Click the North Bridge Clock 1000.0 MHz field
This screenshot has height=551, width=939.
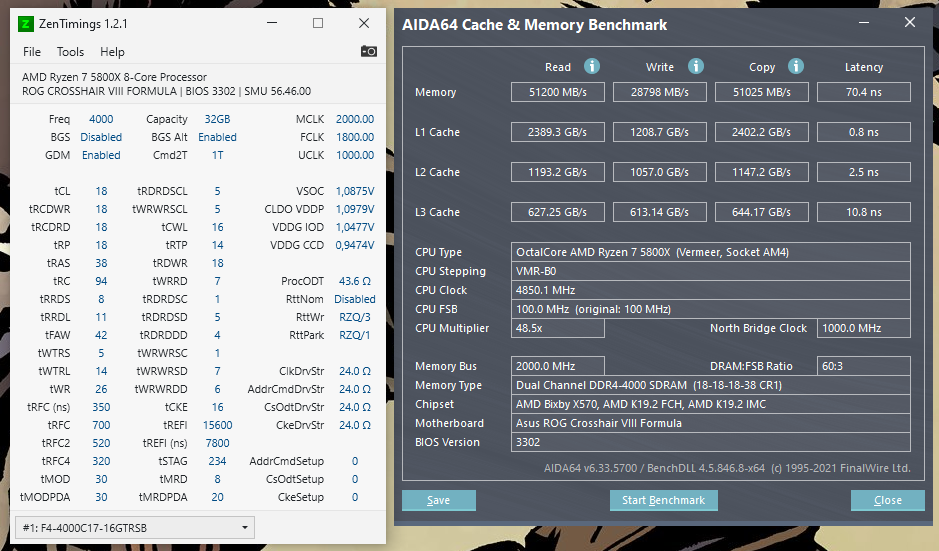tap(864, 328)
